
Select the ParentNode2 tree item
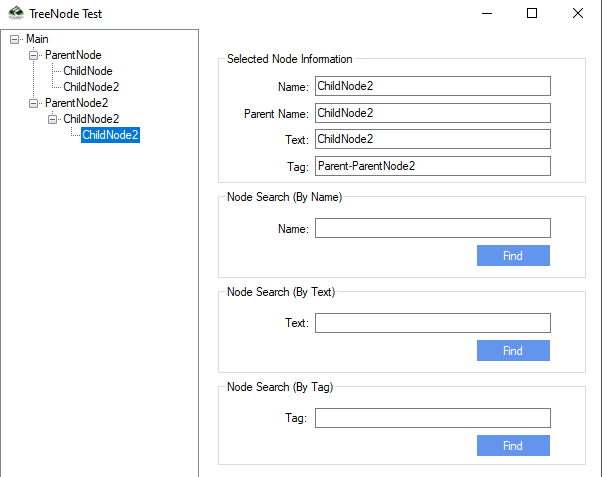coord(76,103)
